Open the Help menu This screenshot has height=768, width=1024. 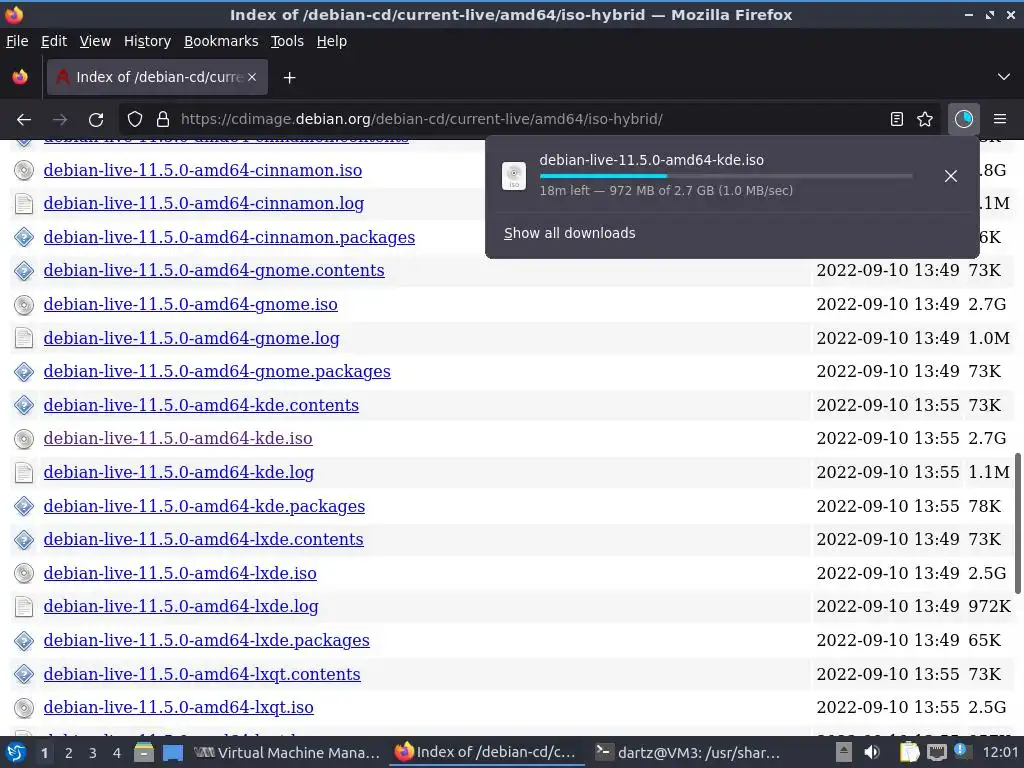[332, 41]
